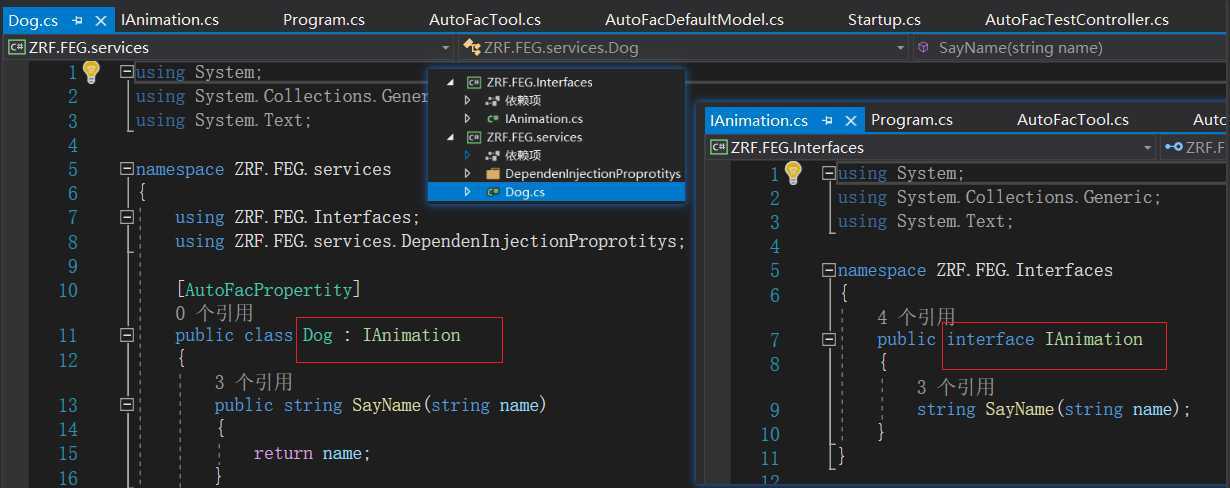Click the [AutoFacPropertity] attribute on line 10
The width and height of the screenshot is (1230, 488).
point(268,290)
